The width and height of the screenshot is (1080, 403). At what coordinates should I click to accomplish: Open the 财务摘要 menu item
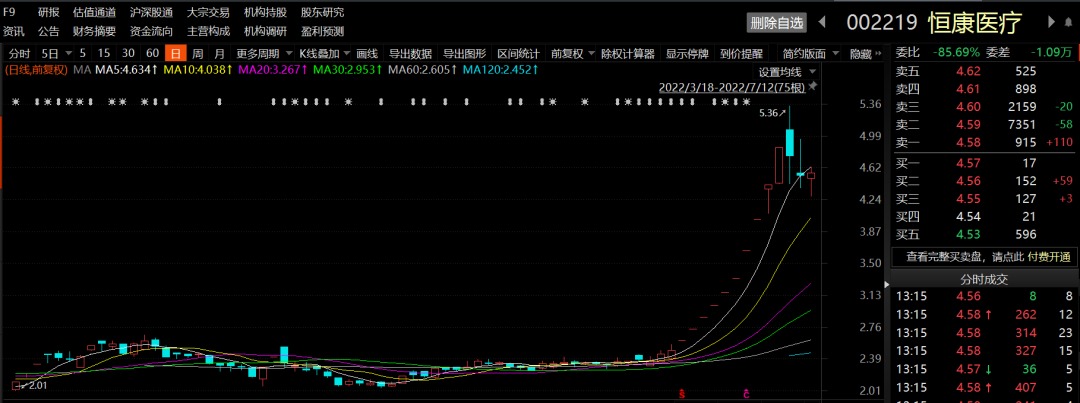[x=94, y=32]
